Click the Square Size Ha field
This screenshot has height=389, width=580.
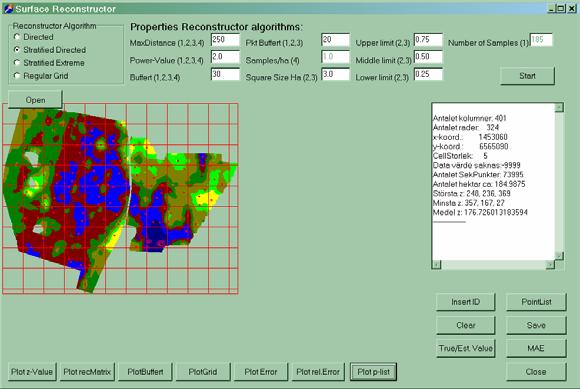click(335, 74)
